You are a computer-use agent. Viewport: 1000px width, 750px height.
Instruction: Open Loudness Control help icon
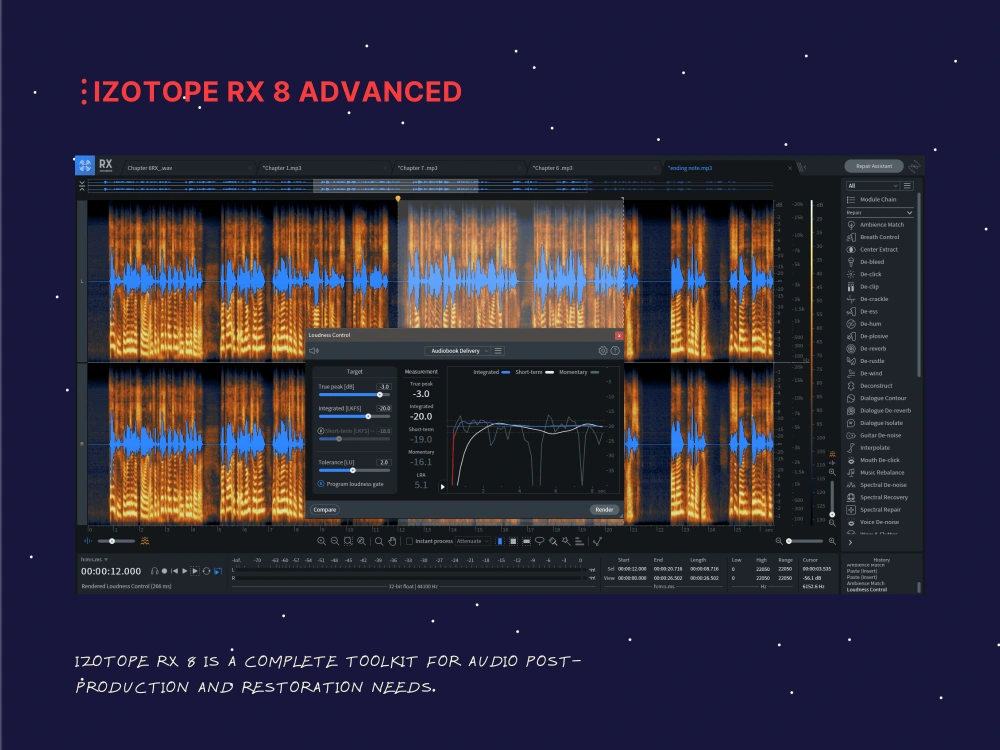pyautogui.click(x=615, y=351)
